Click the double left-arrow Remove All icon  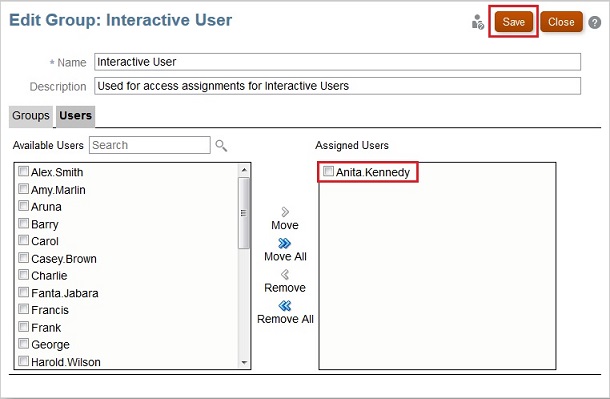tap(285, 306)
